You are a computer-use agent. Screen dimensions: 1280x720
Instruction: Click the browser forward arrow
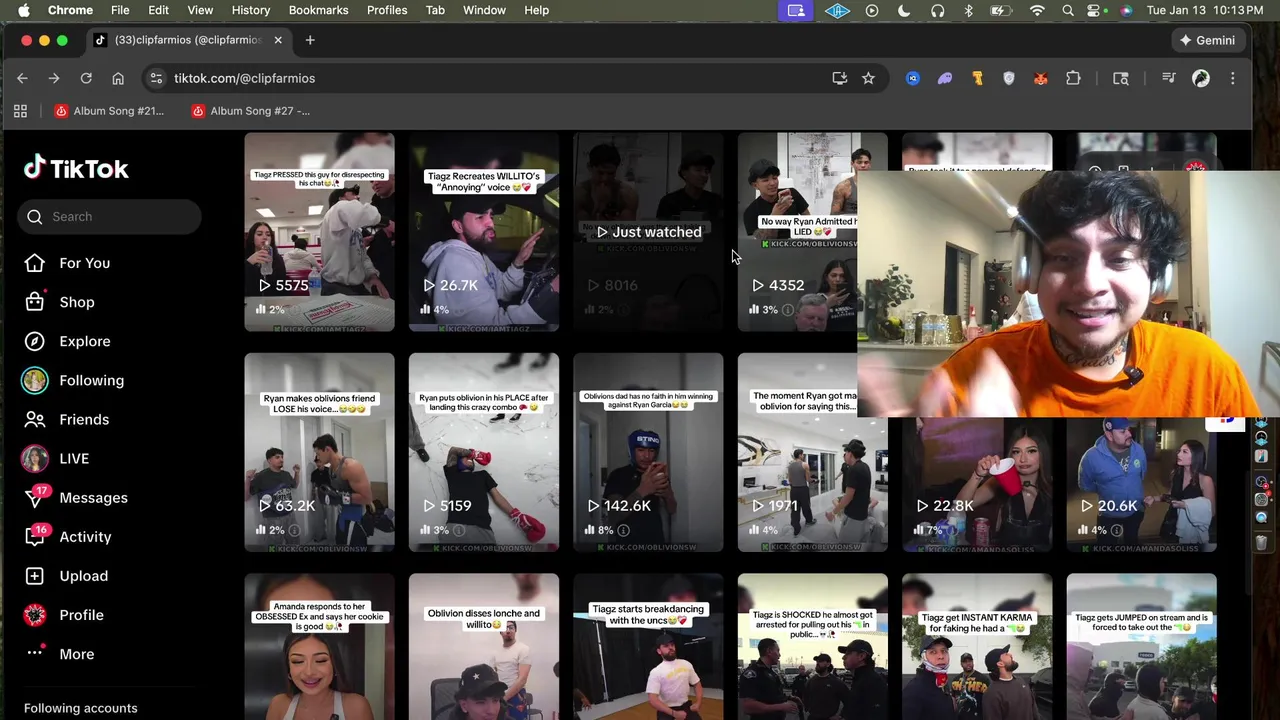tap(54, 78)
